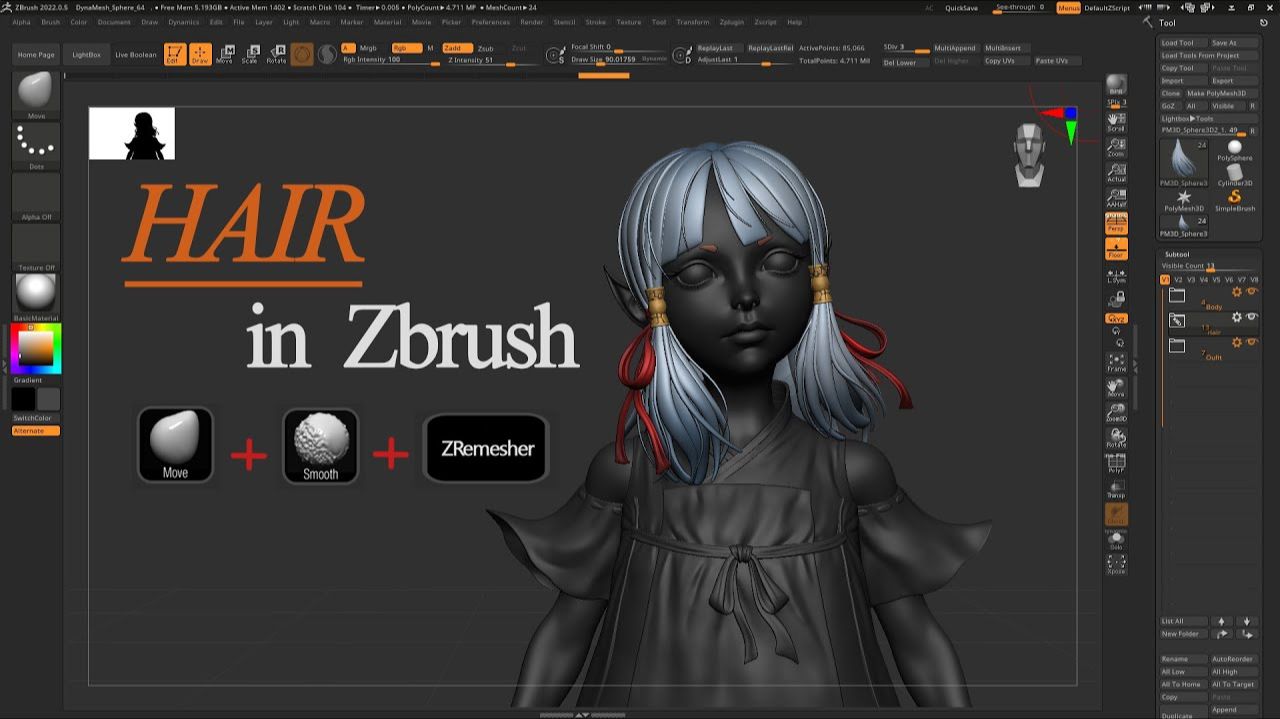Click the Rotate view navigation button

tap(1116, 437)
